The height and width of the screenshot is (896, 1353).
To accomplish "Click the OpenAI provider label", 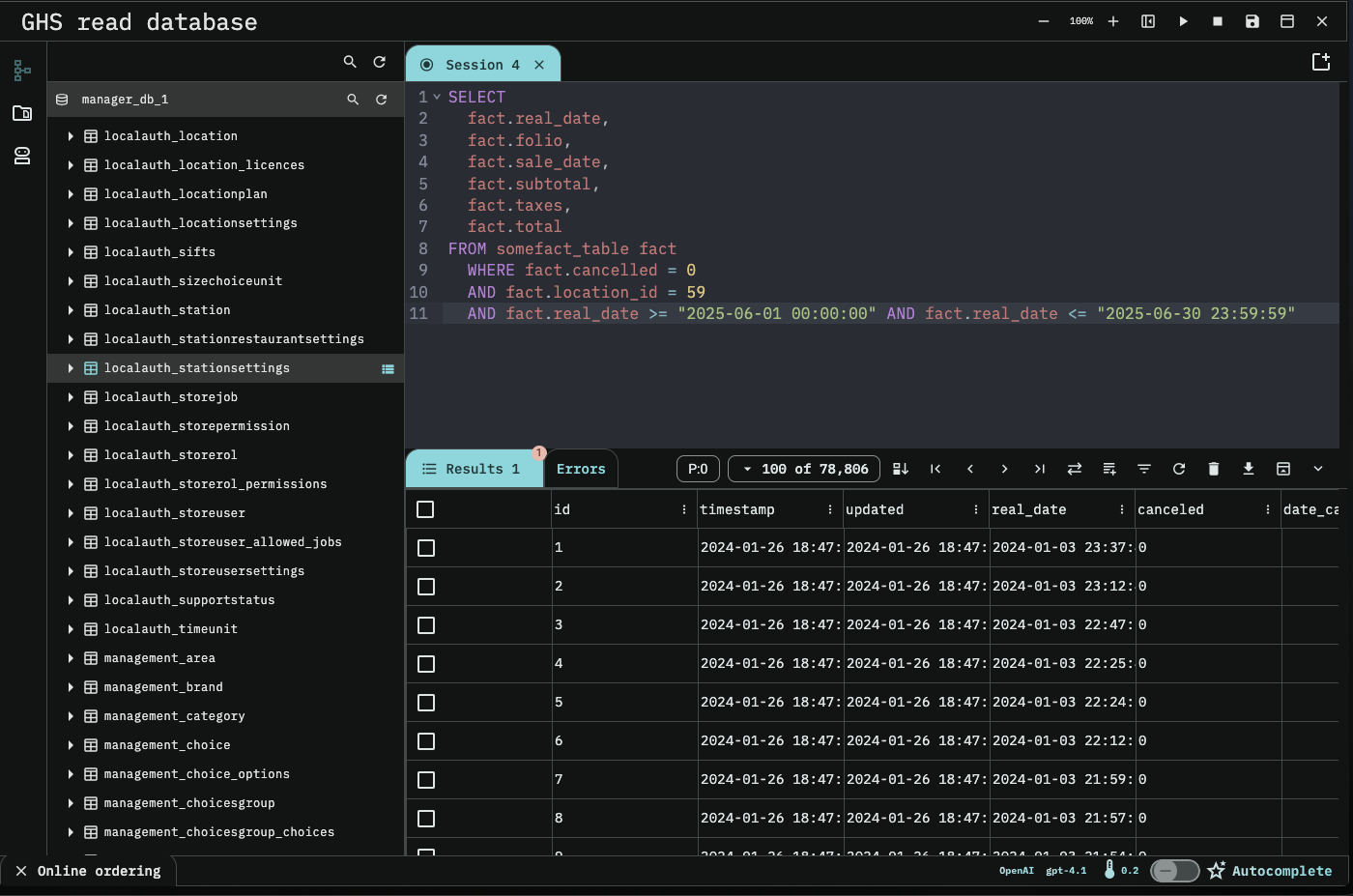I will [x=1017, y=871].
